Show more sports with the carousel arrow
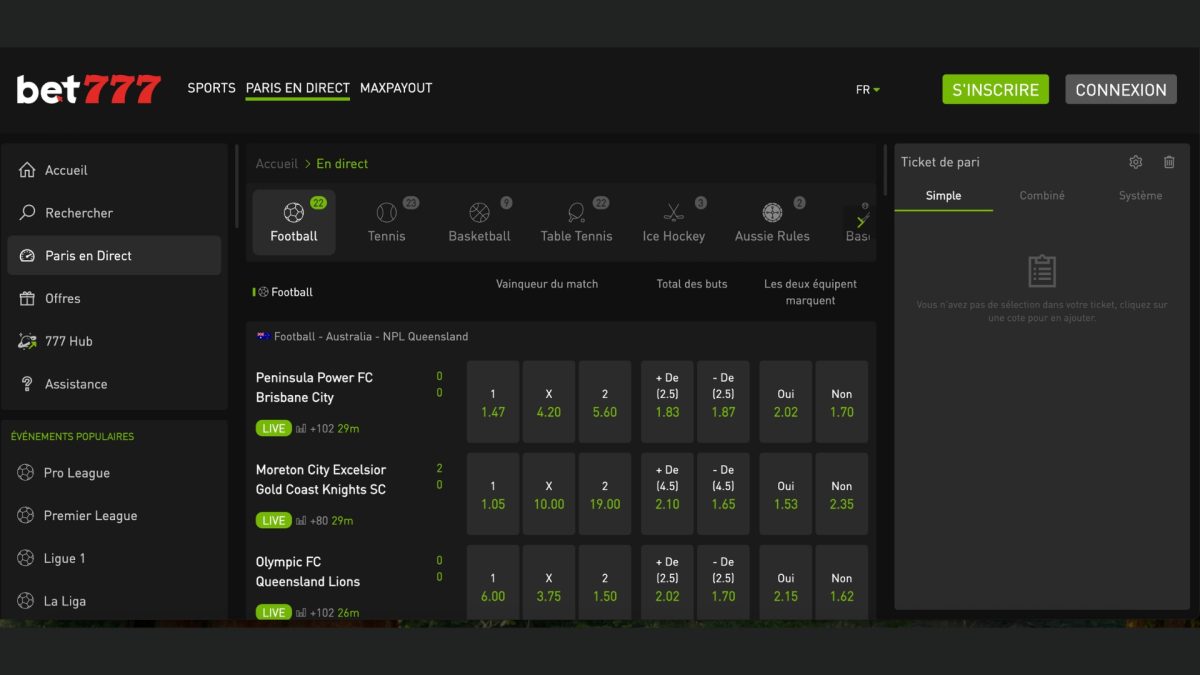 [859, 221]
